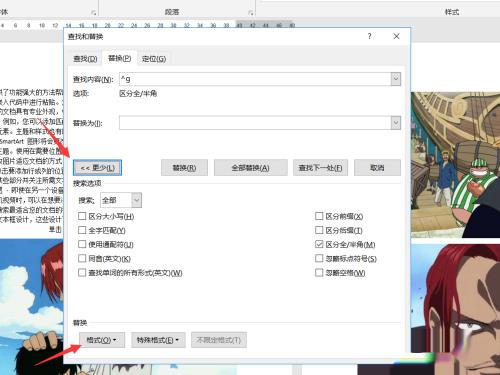
Task: Click inside the 替换为 input field
Action: [255, 123]
